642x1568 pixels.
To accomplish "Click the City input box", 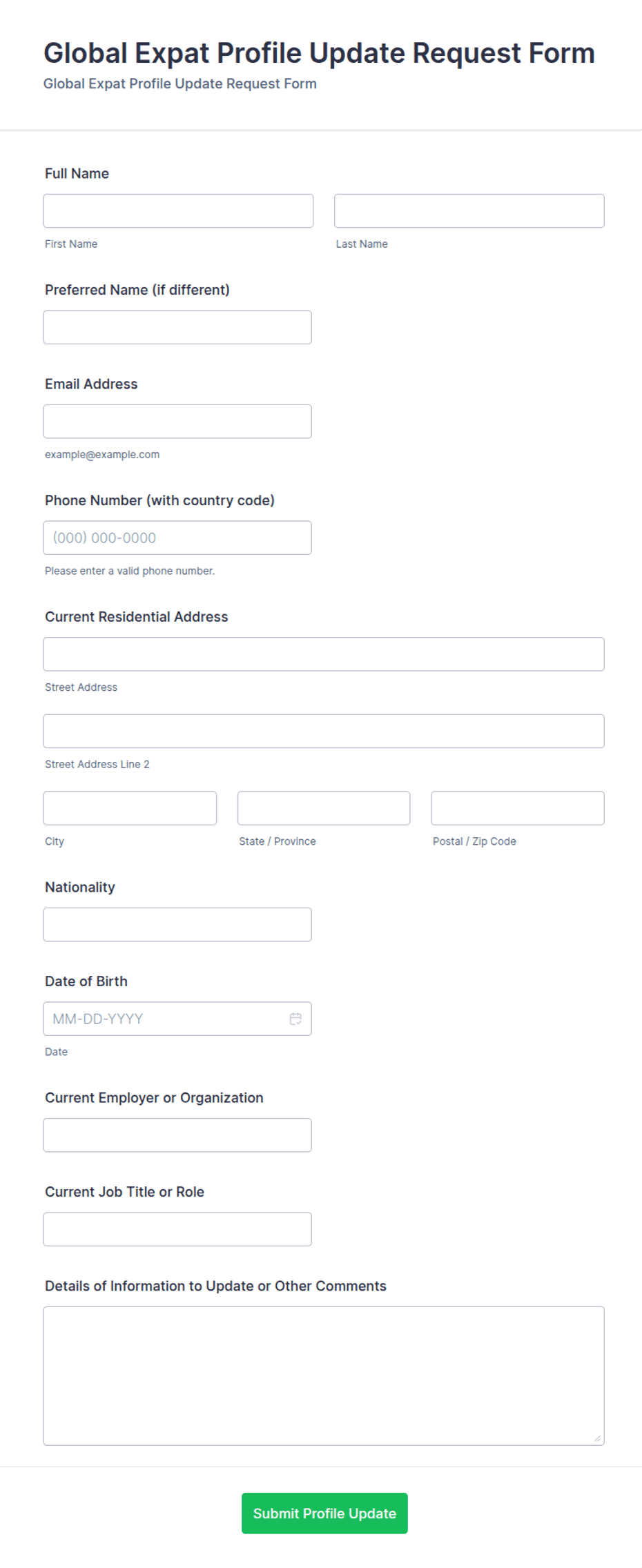I will pos(130,808).
